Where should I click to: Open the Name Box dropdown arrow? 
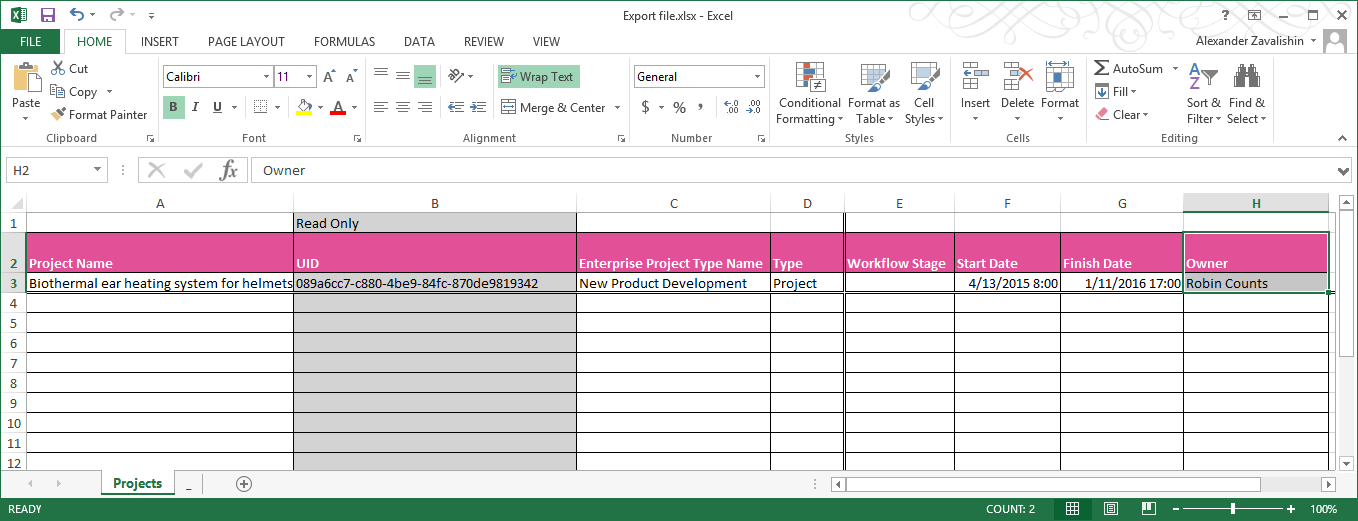(97, 170)
